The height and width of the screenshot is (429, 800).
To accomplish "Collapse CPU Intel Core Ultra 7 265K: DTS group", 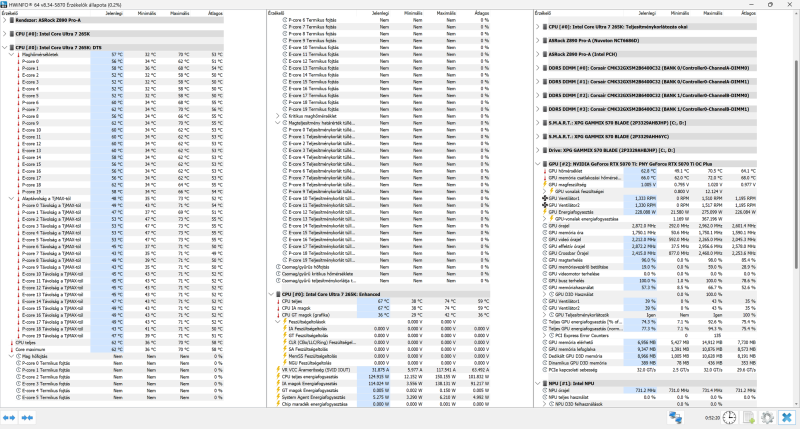I will pos(5,47).
